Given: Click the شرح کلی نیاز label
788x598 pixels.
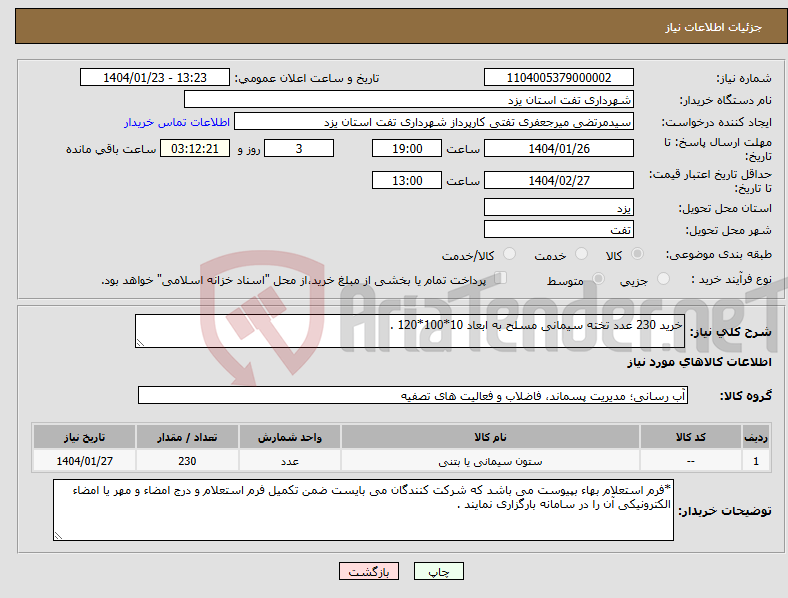Looking at the screenshot, I should point(731,332).
